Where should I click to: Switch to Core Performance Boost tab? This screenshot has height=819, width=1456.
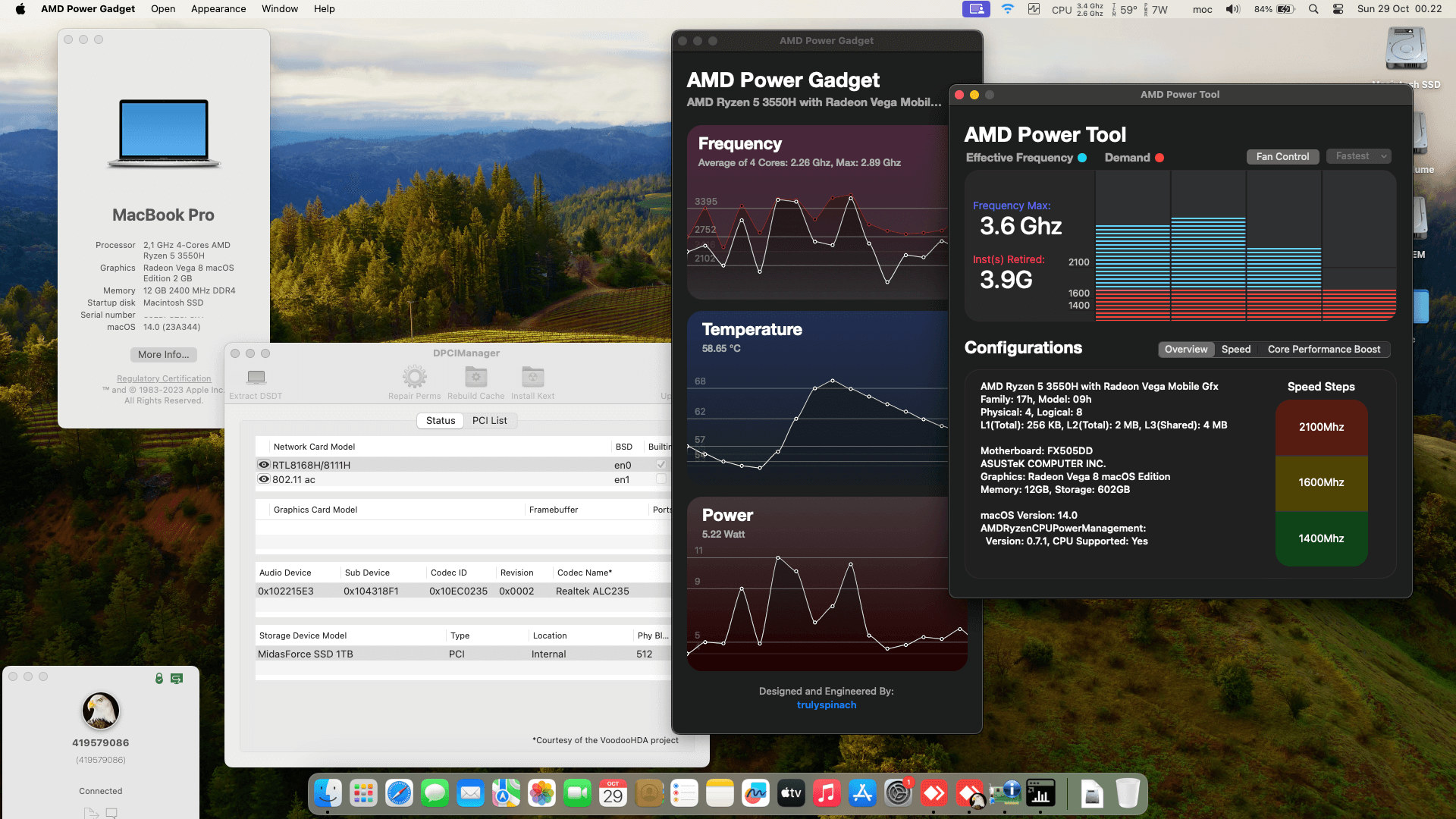(1324, 350)
